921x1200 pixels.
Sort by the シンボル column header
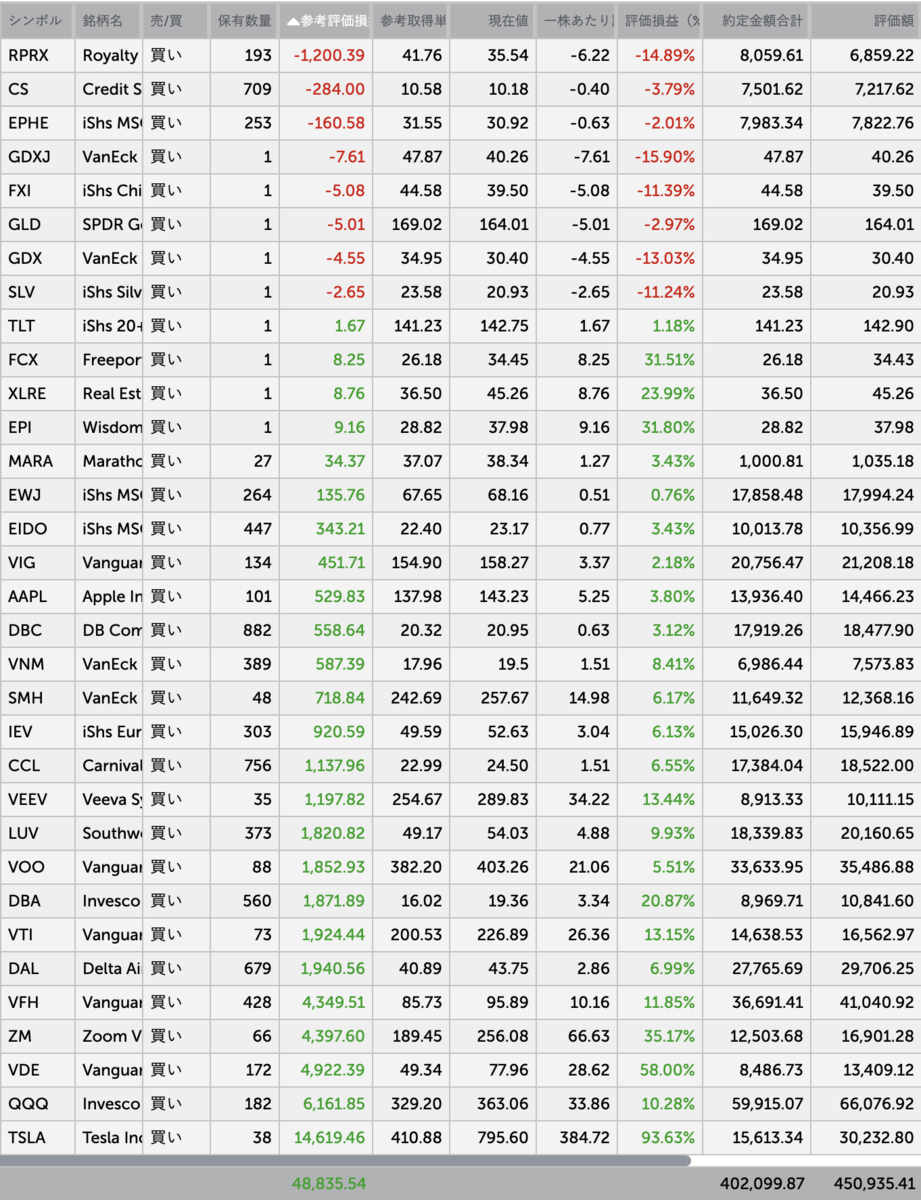(x=37, y=21)
